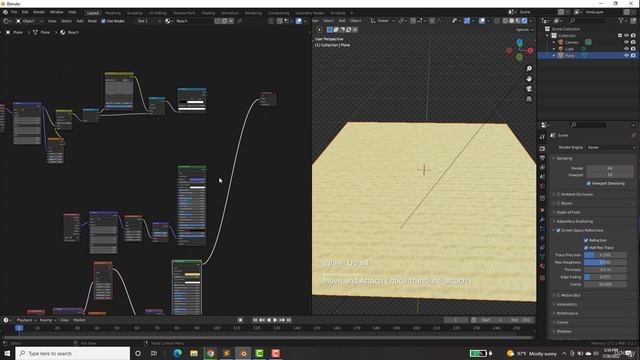Open the Output properties tab icon

click(x=542, y=158)
